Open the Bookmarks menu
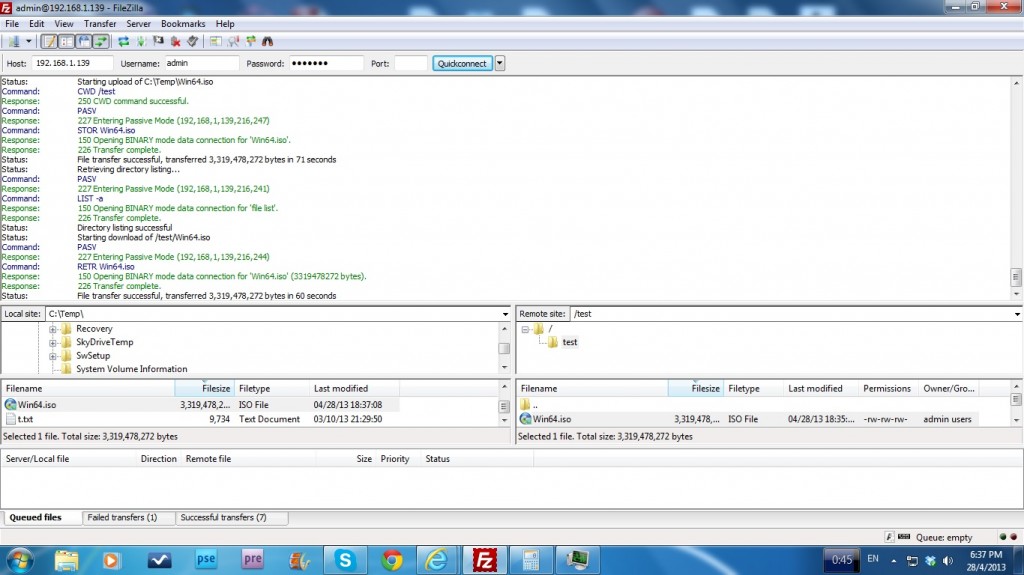Viewport: 1024px width, 575px height. pyautogui.click(x=183, y=24)
